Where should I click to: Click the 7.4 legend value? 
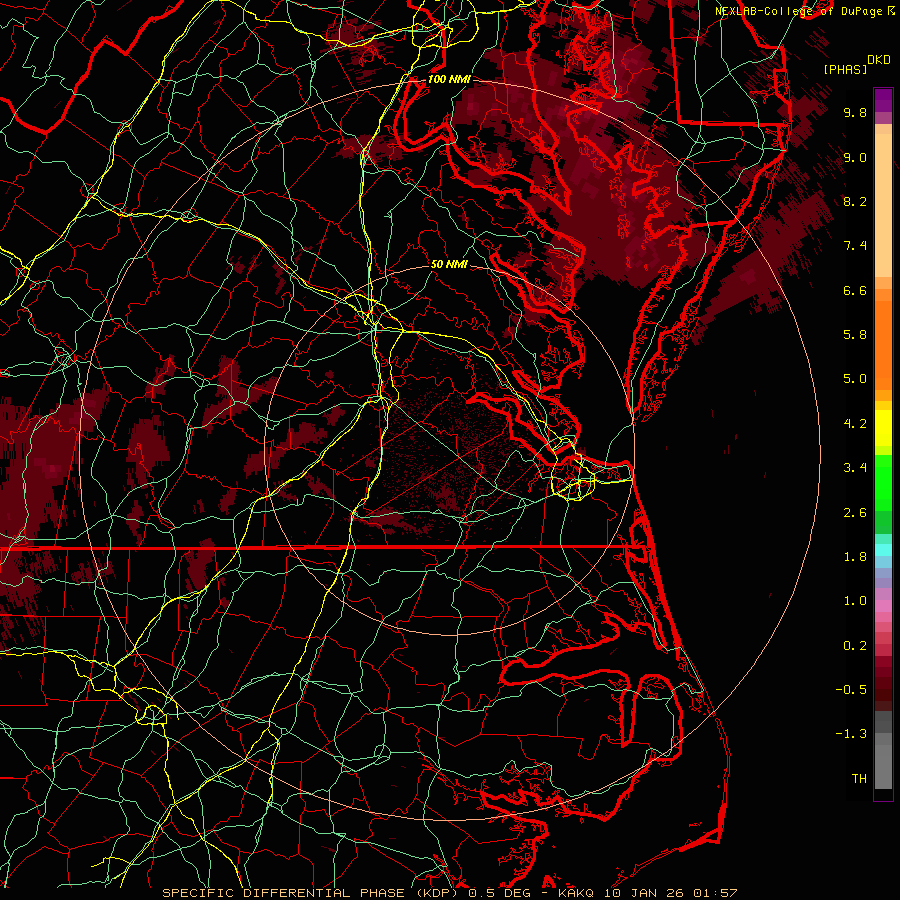(855, 246)
